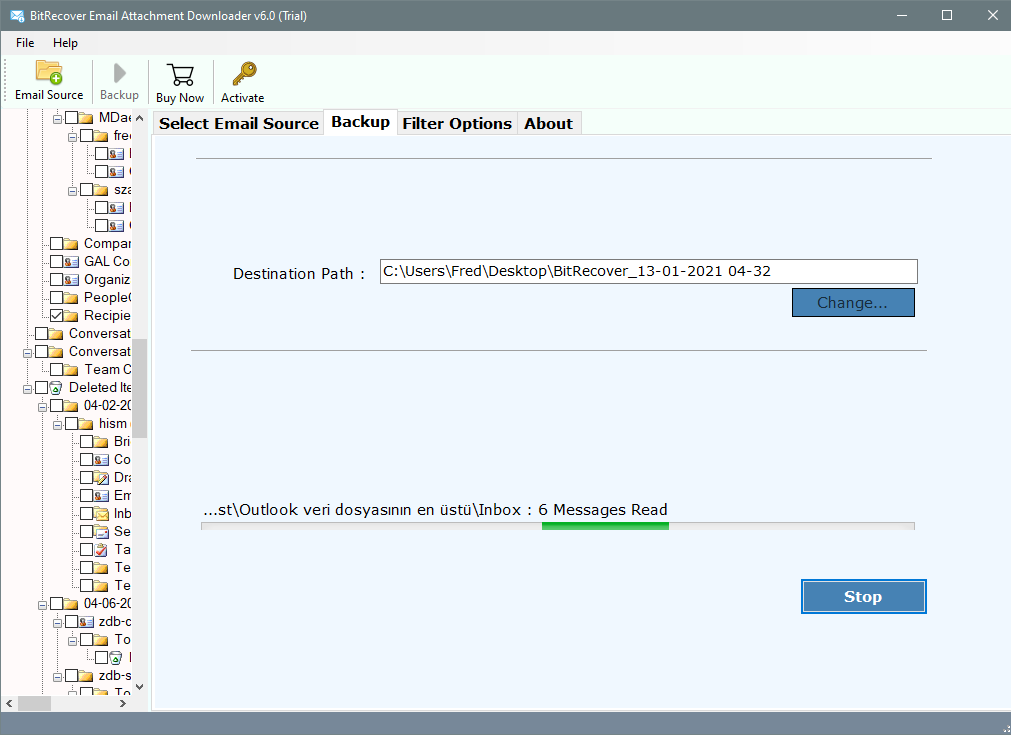Collapse the sza folder node
The image size is (1011, 735).
point(72,191)
